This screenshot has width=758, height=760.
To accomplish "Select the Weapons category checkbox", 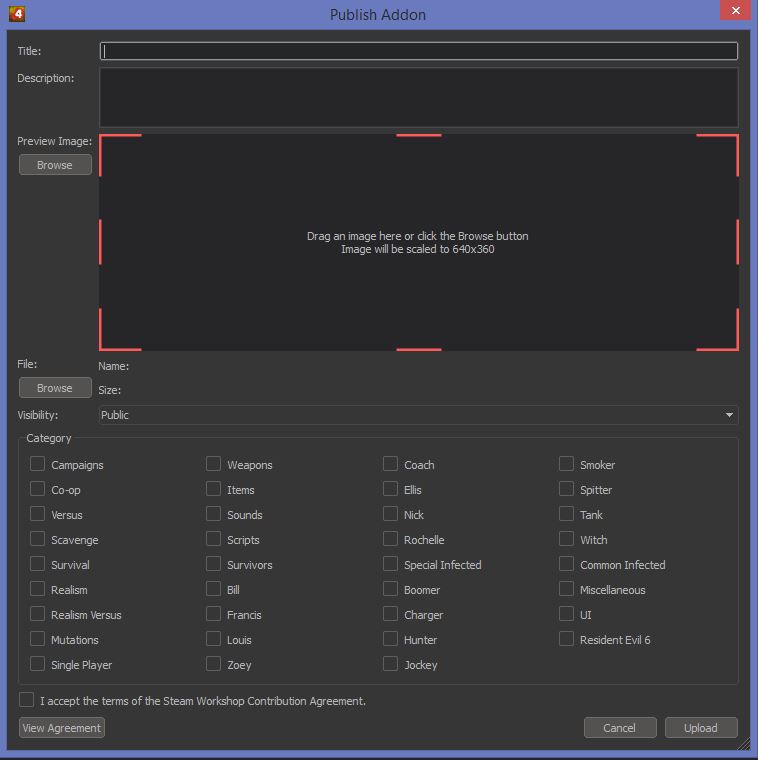I will (213, 464).
